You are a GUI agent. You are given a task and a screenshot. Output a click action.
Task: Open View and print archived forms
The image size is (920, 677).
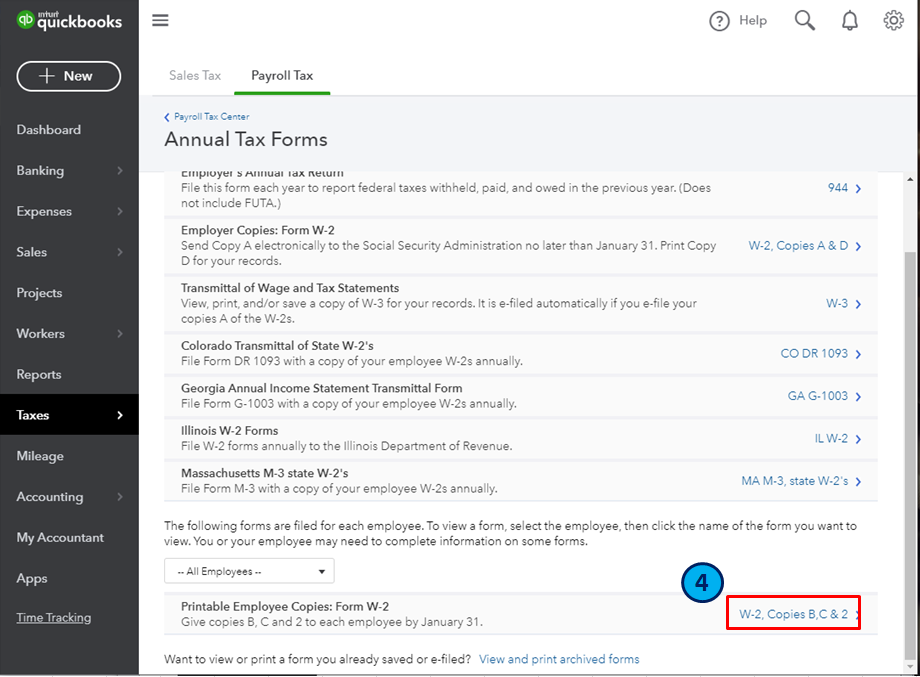click(x=559, y=659)
